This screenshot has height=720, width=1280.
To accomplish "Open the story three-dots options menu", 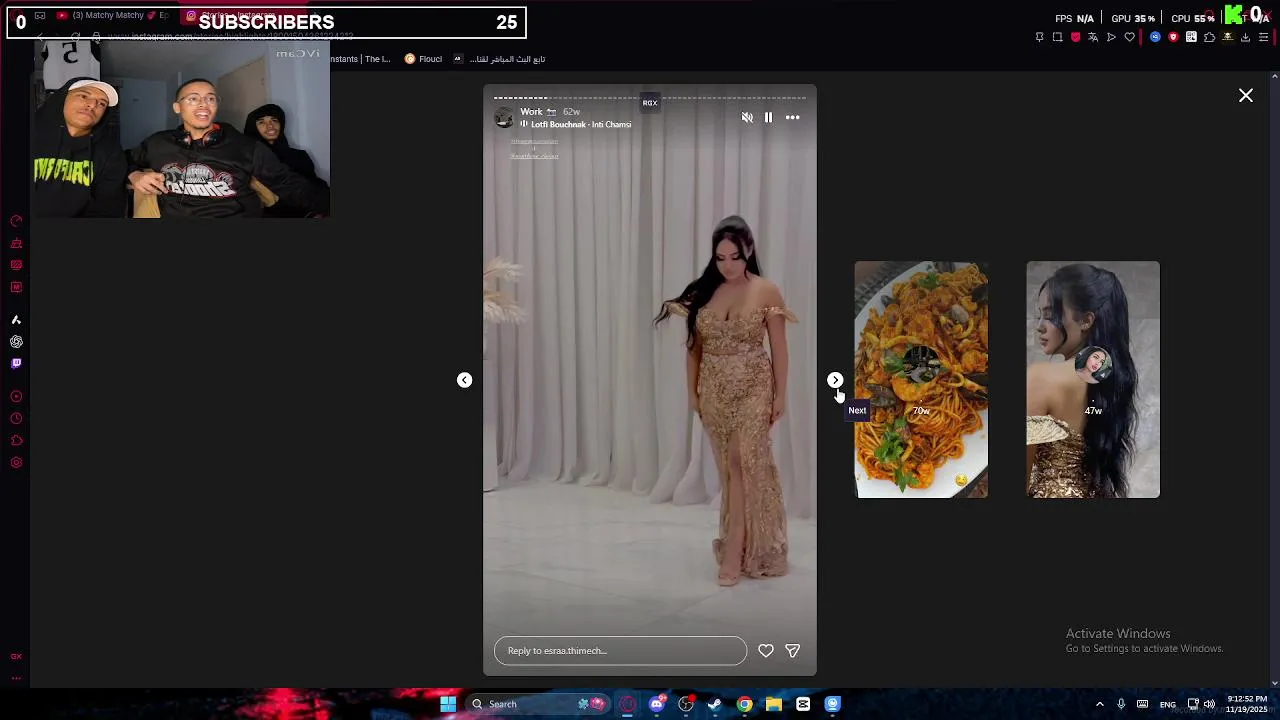I will coord(792,118).
